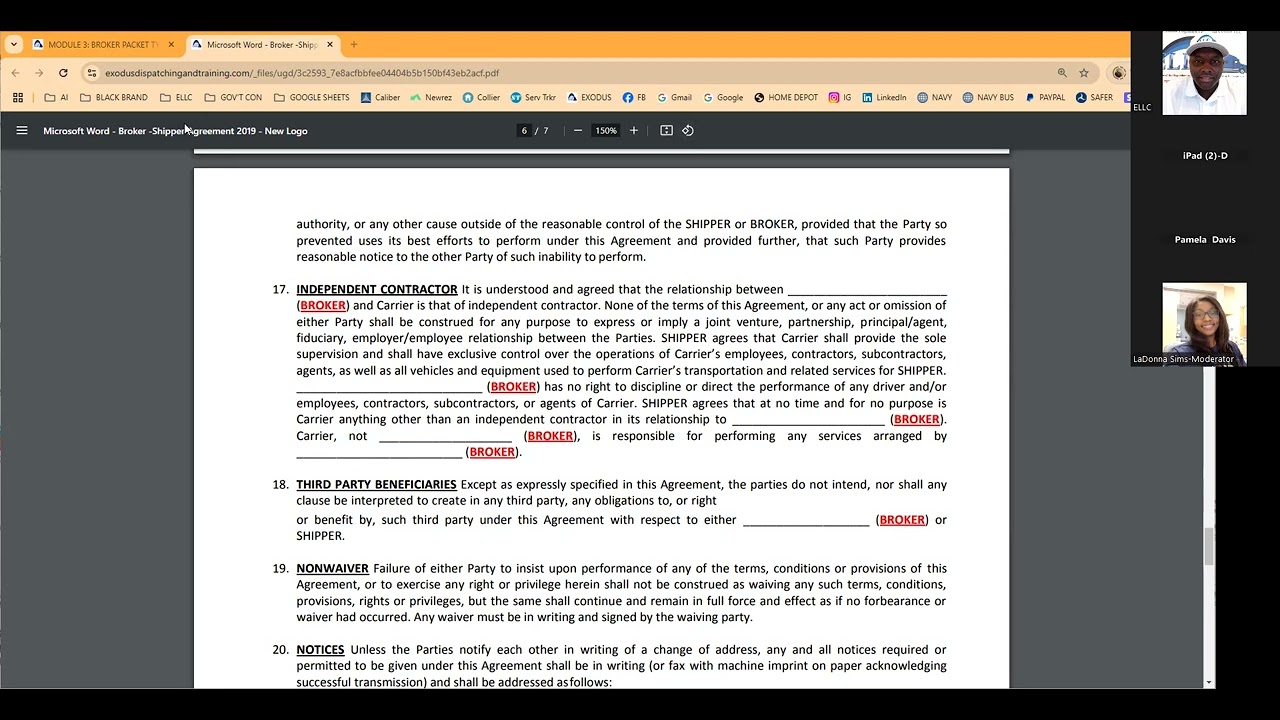View site information icon in address bar

tap(91, 72)
